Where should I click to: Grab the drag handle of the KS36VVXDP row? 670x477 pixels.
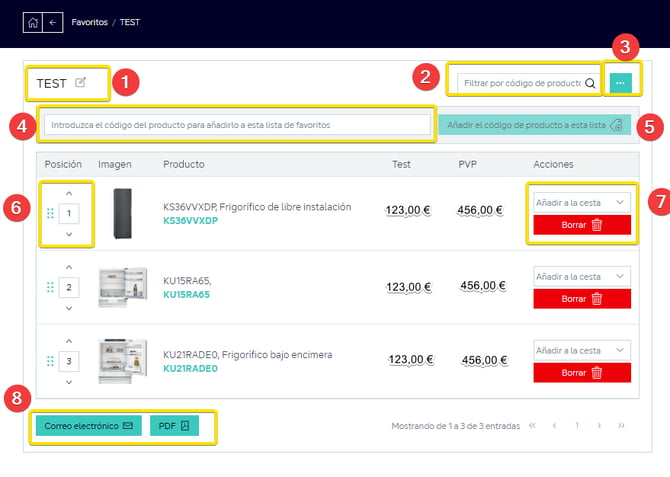pos(50,213)
